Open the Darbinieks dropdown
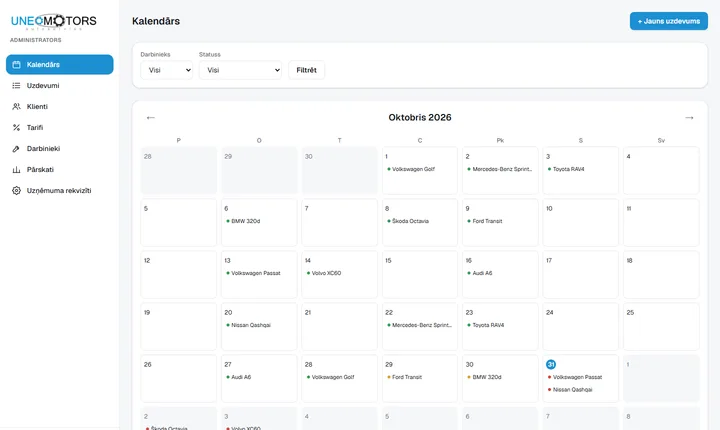The height and width of the screenshot is (430, 720). click(167, 70)
